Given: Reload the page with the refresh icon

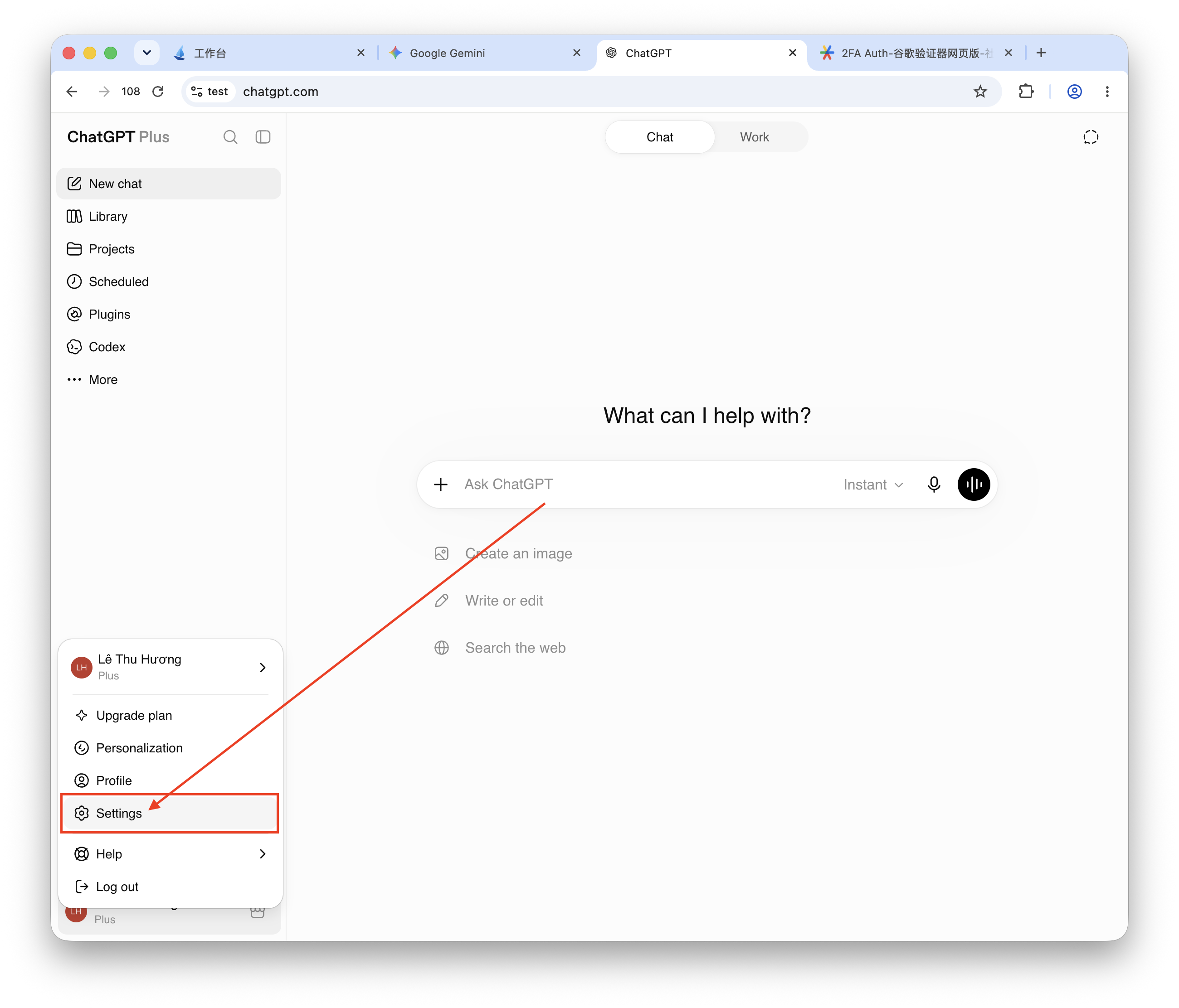Looking at the screenshot, I should pyautogui.click(x=158, y=92).
